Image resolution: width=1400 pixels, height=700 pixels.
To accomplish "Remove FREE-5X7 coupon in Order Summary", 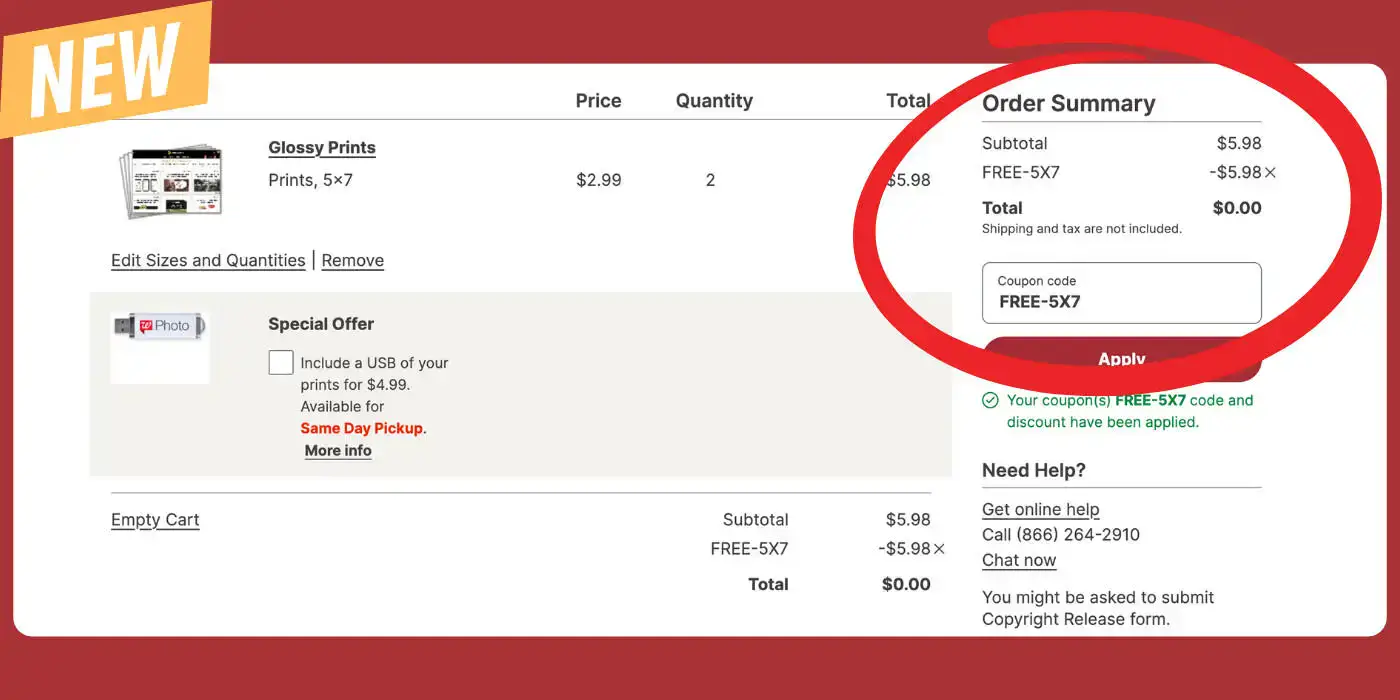I will [x=1270, y=173].
